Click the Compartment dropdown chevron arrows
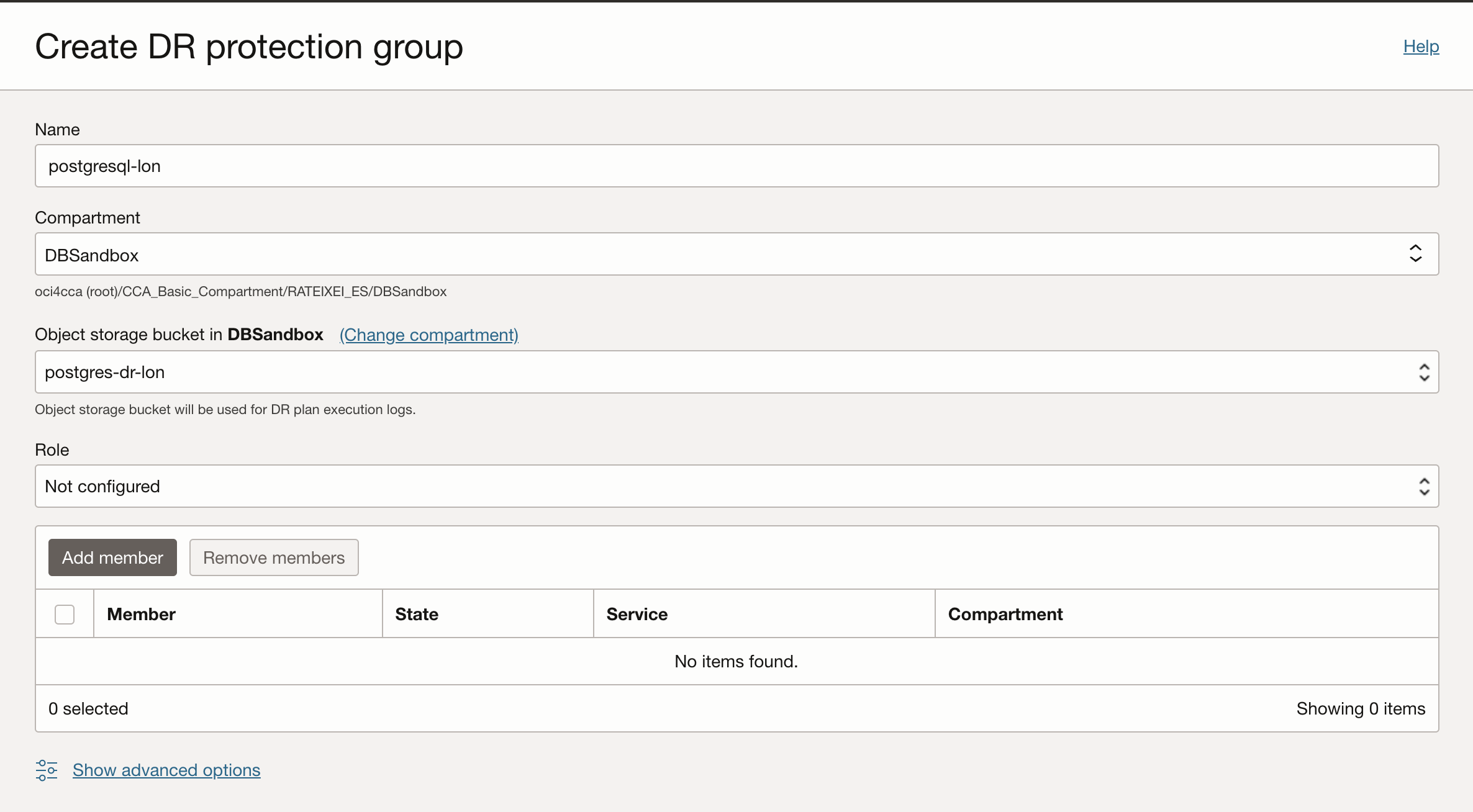Viewport: 1473px width, 812px height. click(1415, 253)
